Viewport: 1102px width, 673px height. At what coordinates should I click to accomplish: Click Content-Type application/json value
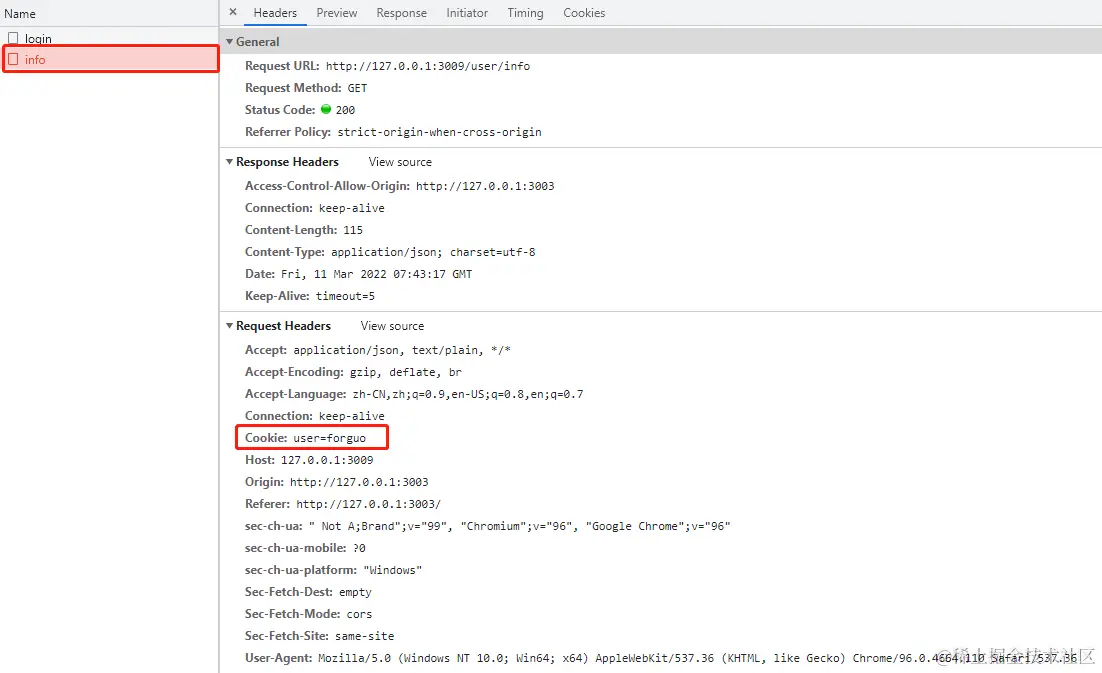point(433,252)
